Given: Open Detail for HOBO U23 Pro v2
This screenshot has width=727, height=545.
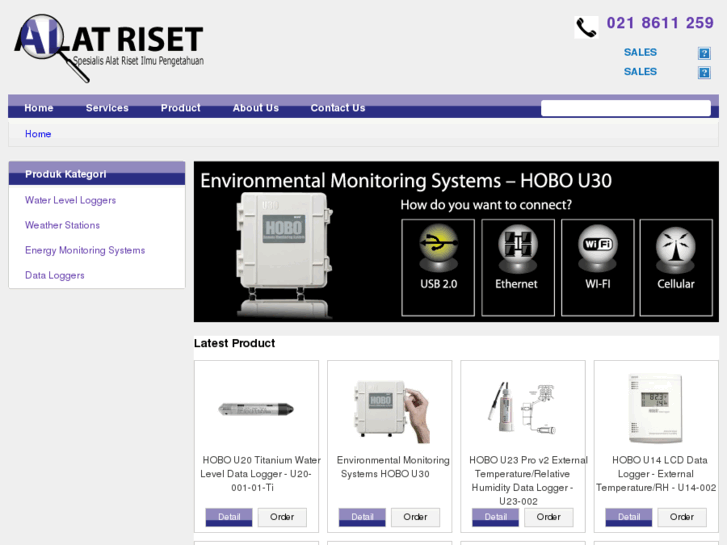Looking at the screenshot, I should 496,517.
